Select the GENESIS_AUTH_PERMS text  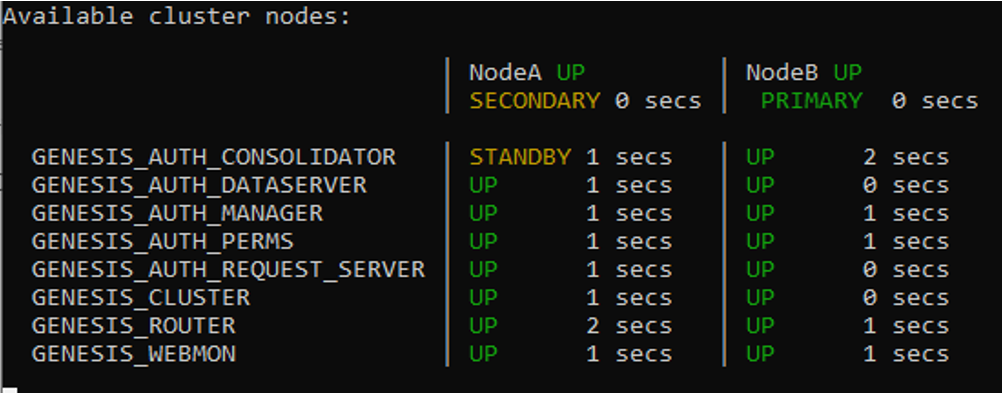pos(162,242)
